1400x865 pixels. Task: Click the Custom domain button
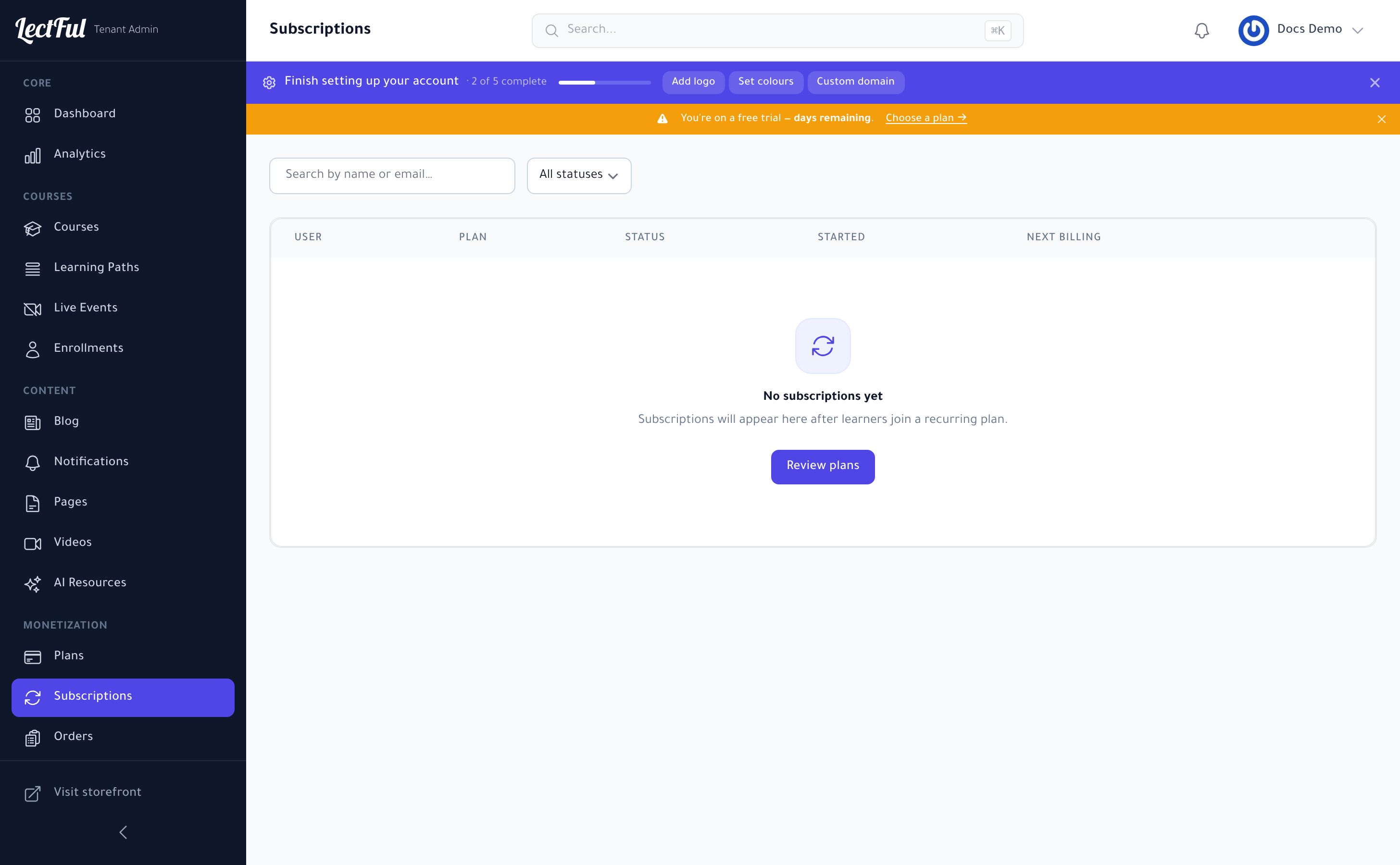[x=855, y=82]
